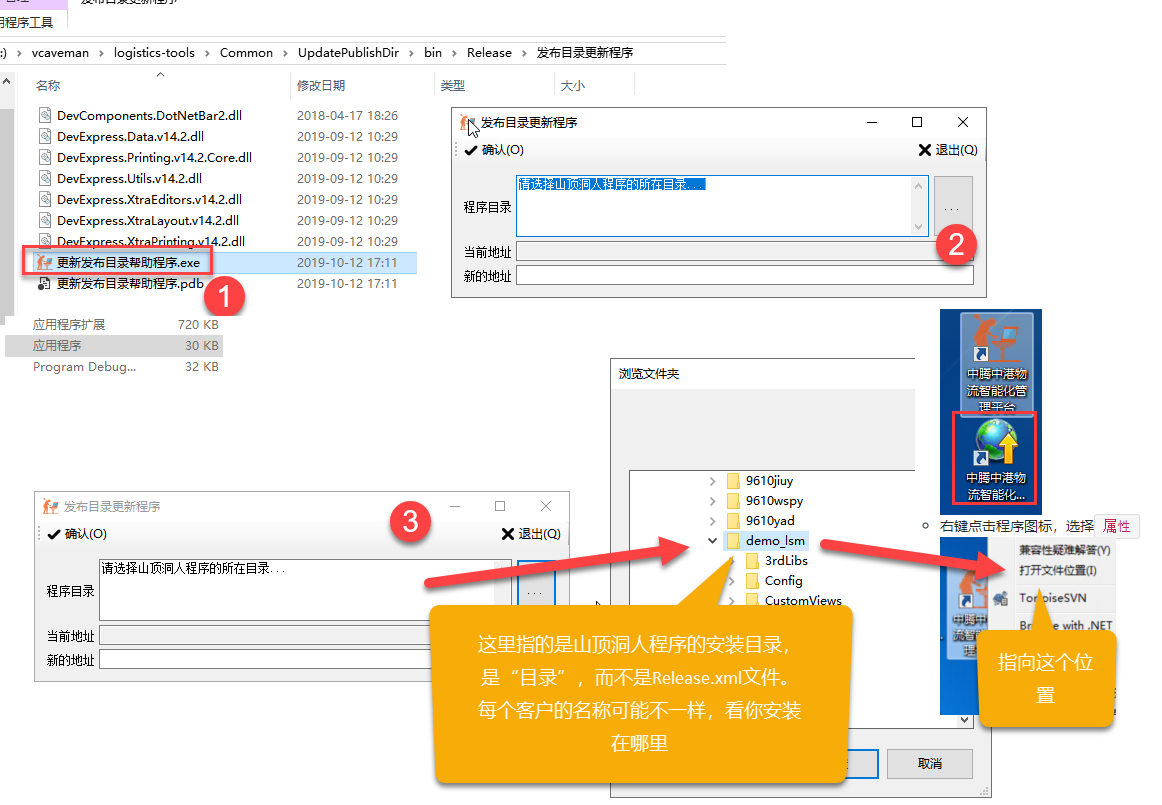Image resolution: width=1162 pixels, height=805 pixels.
Task: Select the 更新发布目录帮助程序.pdb file icon
Action: 45,284
